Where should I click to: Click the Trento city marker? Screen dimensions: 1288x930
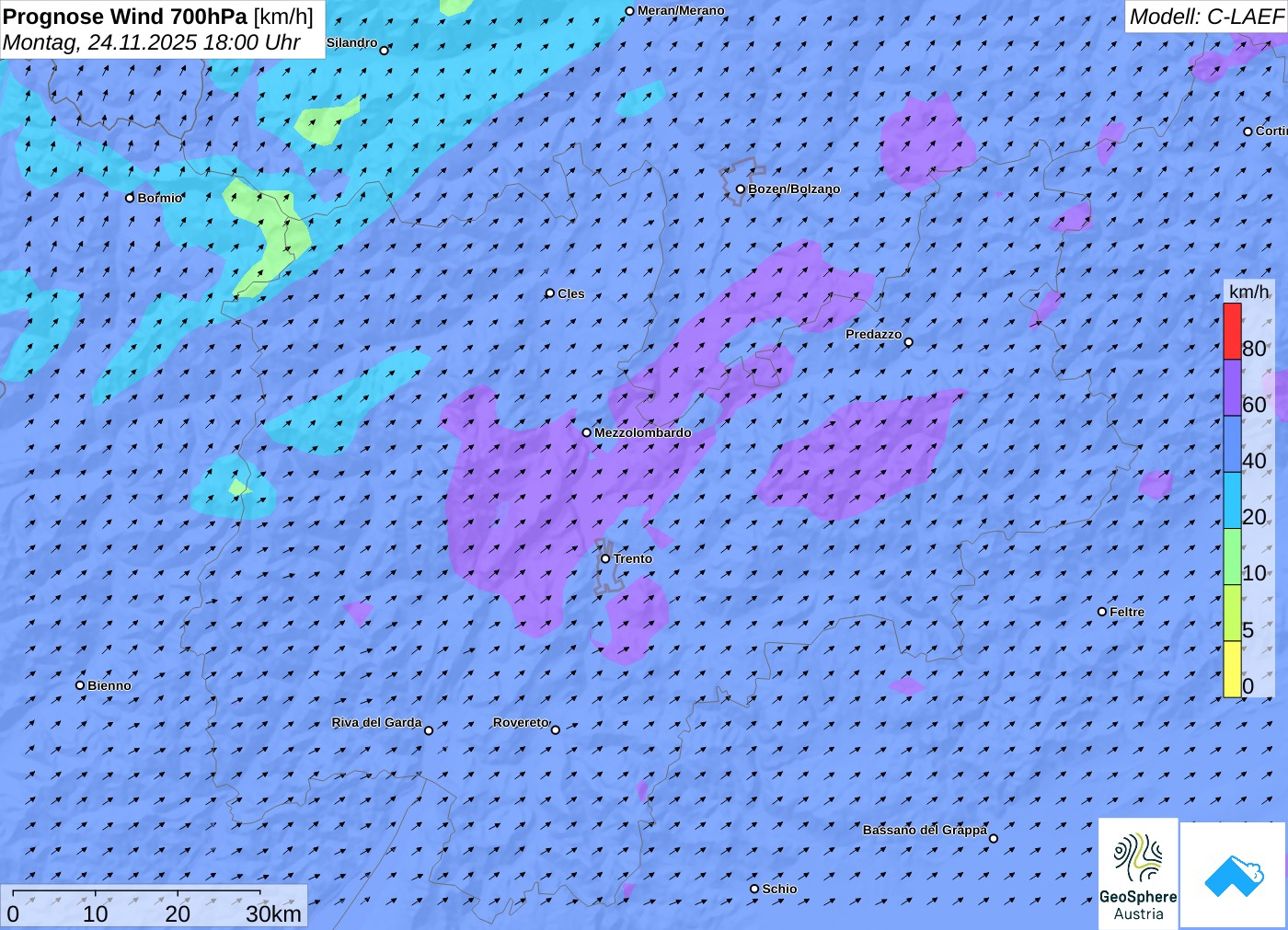[x=605, y=558]
